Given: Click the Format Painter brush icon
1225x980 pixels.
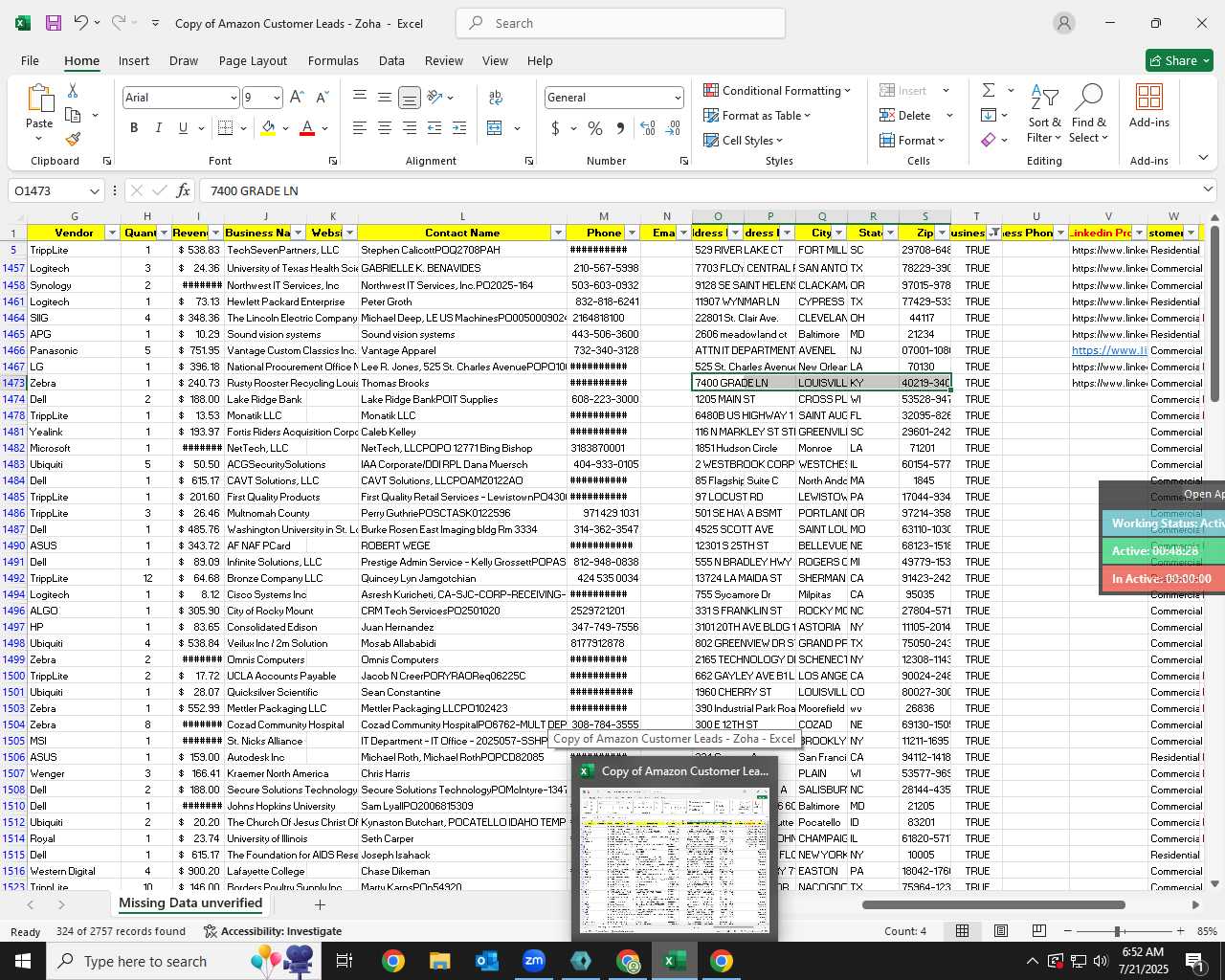Looking at the screenshot, I should coord(73,139).
